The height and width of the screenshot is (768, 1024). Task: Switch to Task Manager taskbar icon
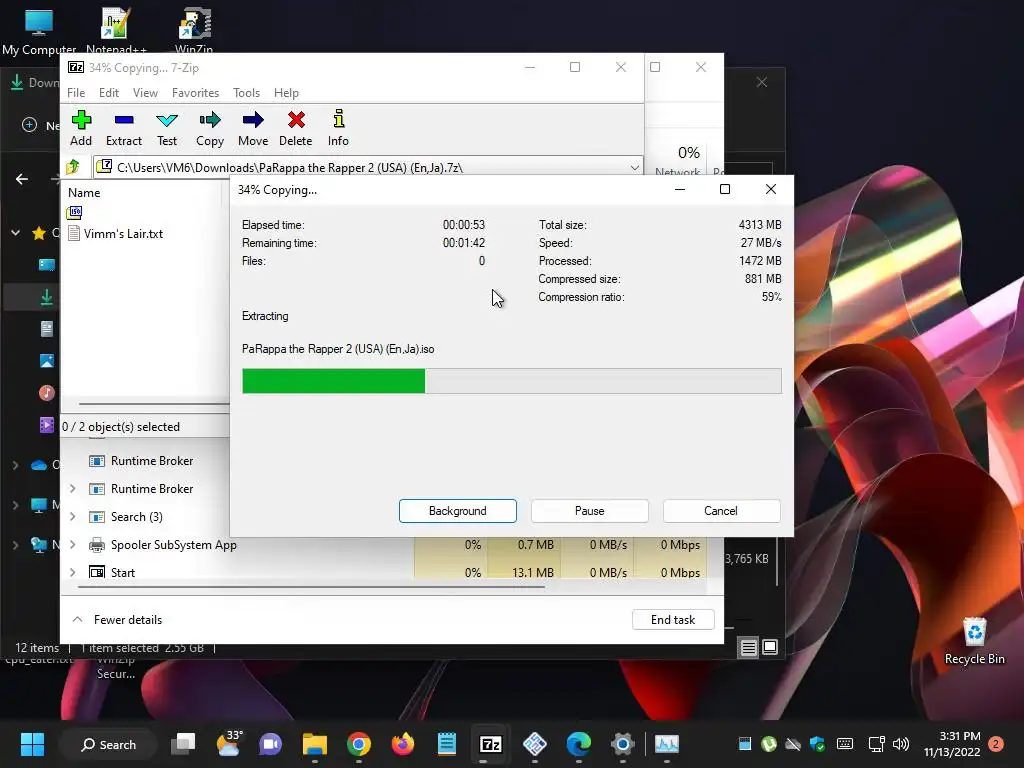tap(667, 744)
